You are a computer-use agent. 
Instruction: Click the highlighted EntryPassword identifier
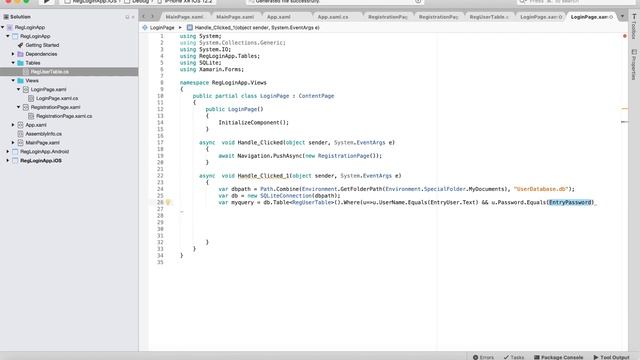pyautogui.click(x=570, y=202)
